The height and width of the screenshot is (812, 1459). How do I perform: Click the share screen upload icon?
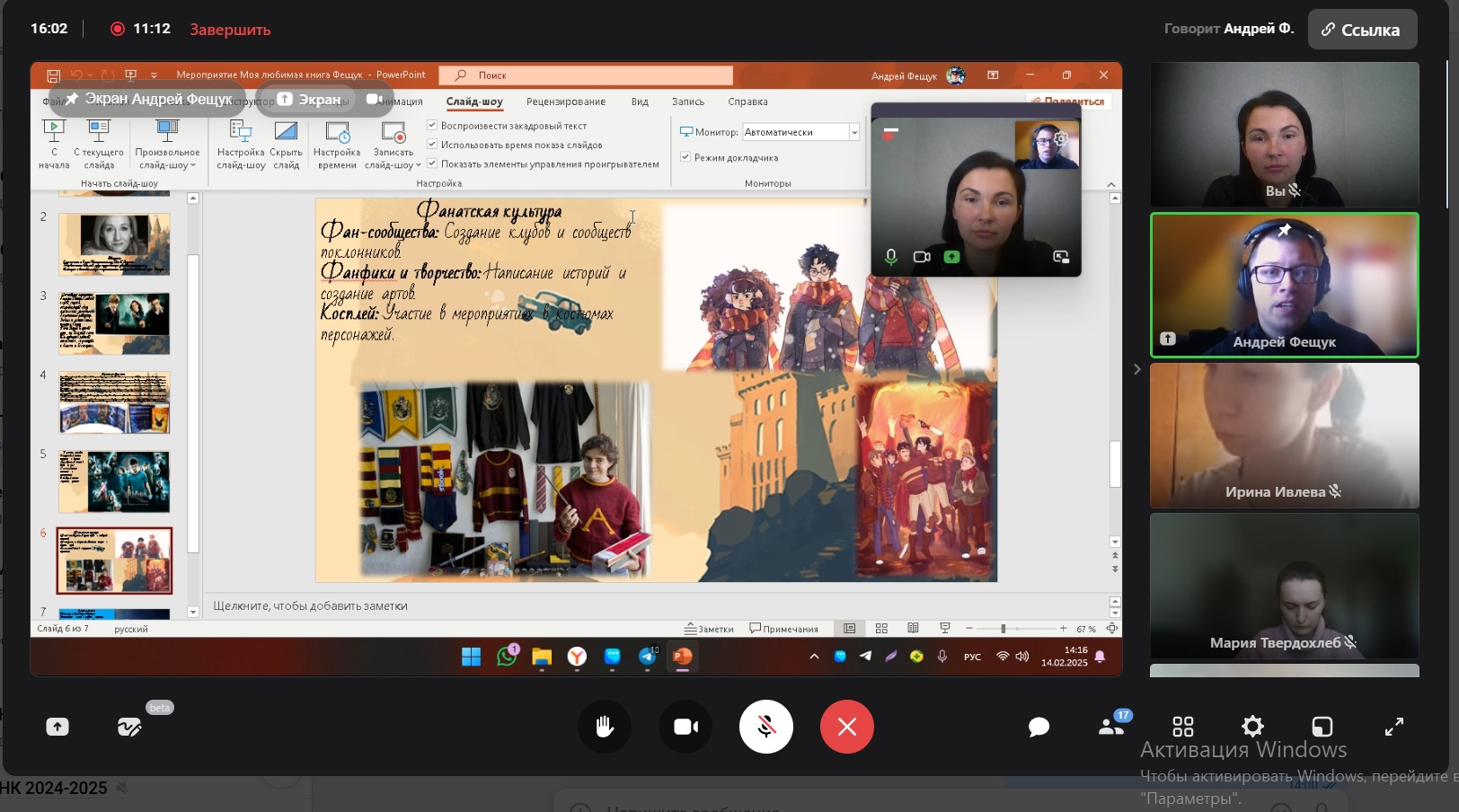point(57,727)
